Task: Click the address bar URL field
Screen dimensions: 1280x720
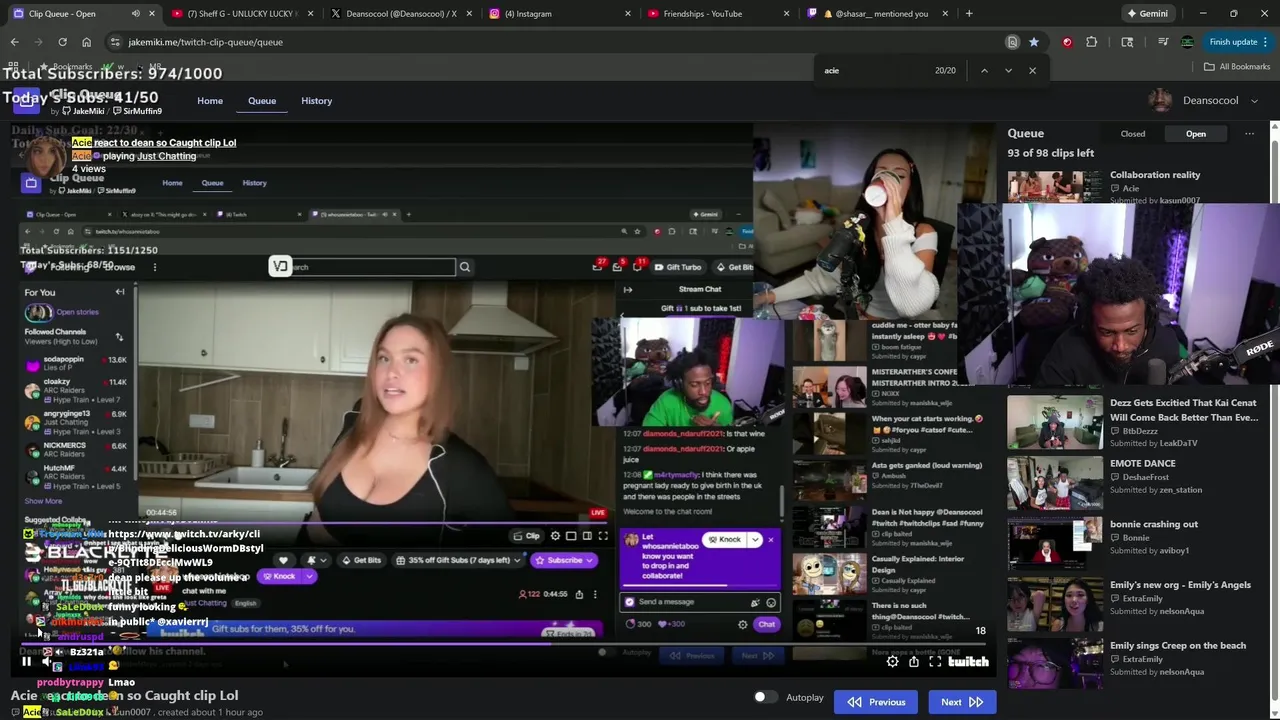Action: 560,42
